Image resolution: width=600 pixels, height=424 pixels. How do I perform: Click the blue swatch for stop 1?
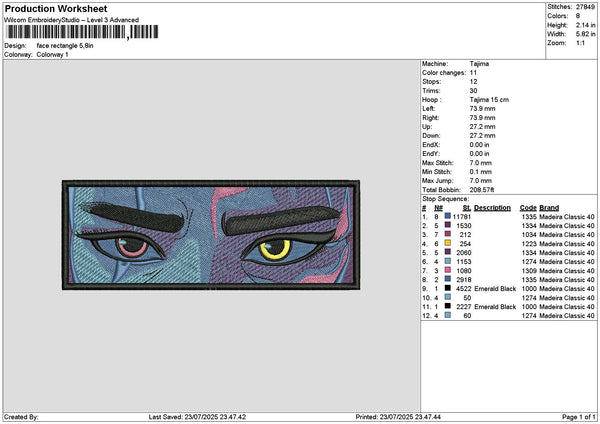[x=448, y=216]
